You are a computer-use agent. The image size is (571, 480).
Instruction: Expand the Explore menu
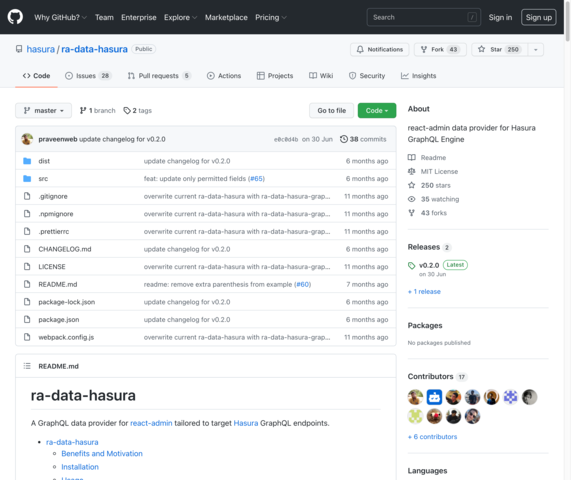tap(180, 17)
